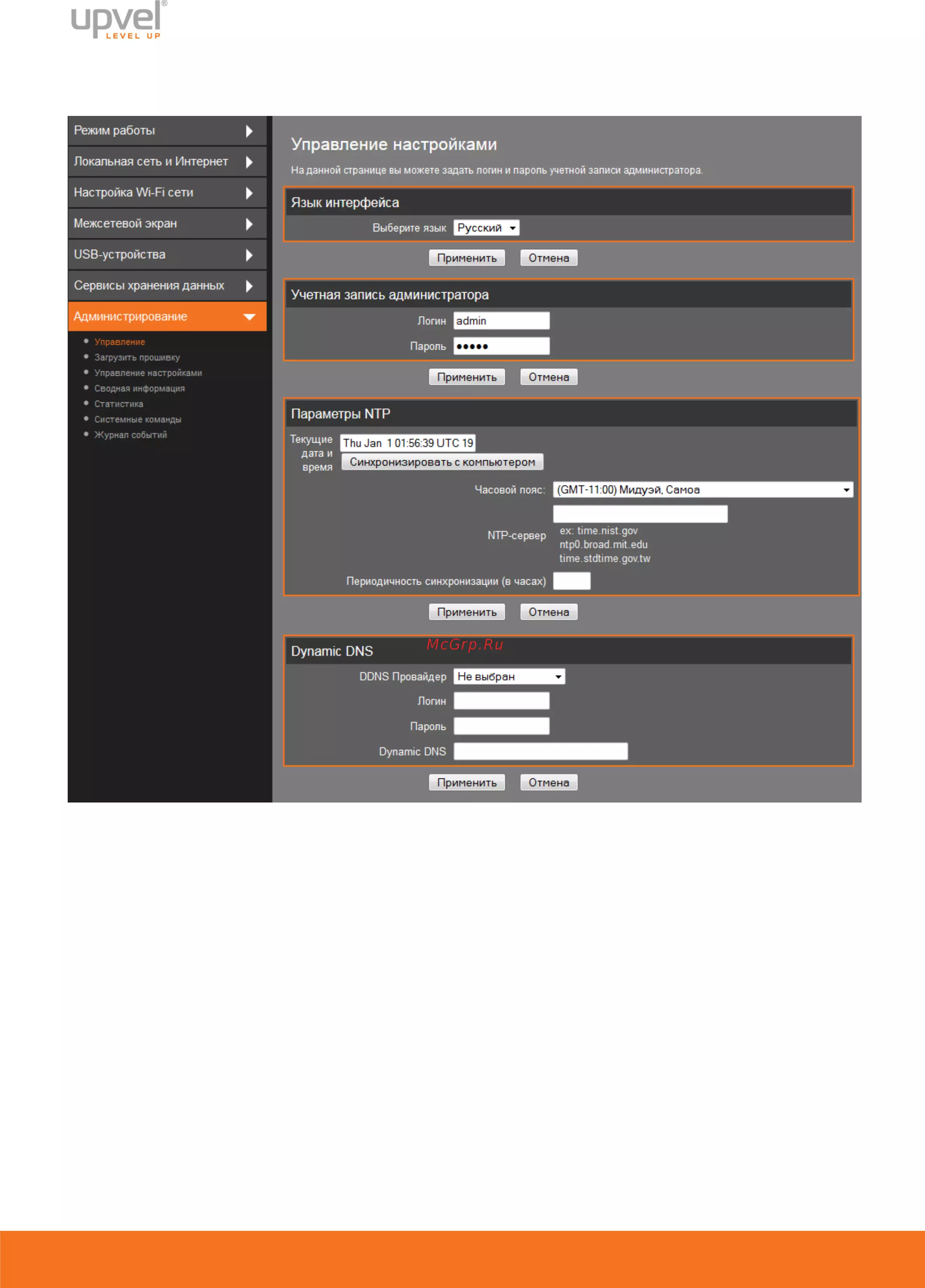925x1288 pixels.
Task: Open Настройка Wi-Fi сети menu
Action: [x=133, y=193]
